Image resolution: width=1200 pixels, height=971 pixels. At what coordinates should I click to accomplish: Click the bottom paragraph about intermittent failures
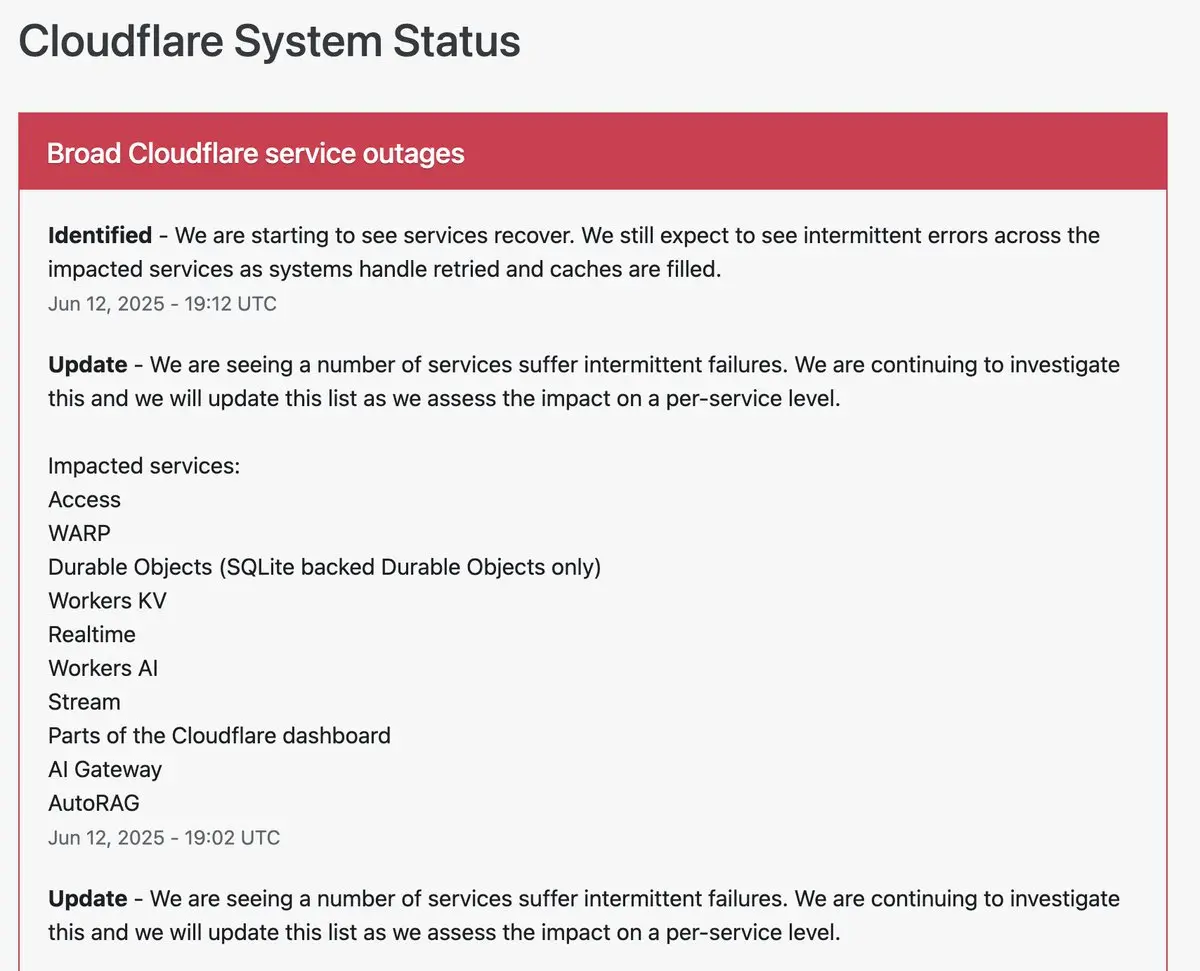pyautogui.click(x=584, y=916)
